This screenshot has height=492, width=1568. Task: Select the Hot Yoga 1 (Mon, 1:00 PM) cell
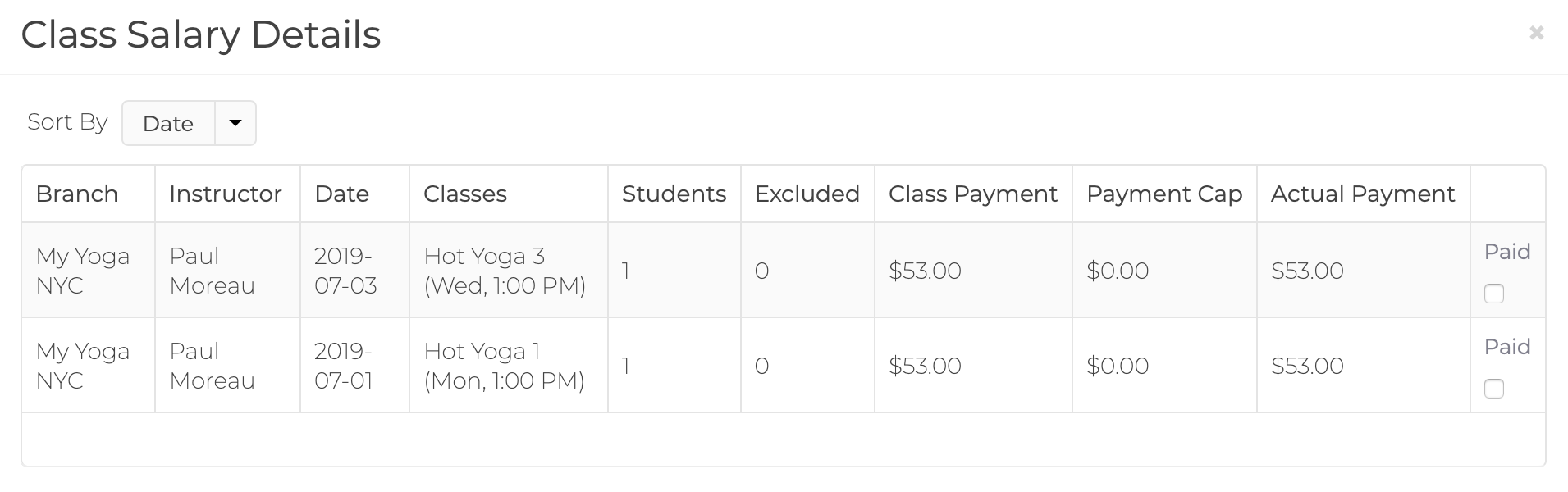click(x=504, y=366)
